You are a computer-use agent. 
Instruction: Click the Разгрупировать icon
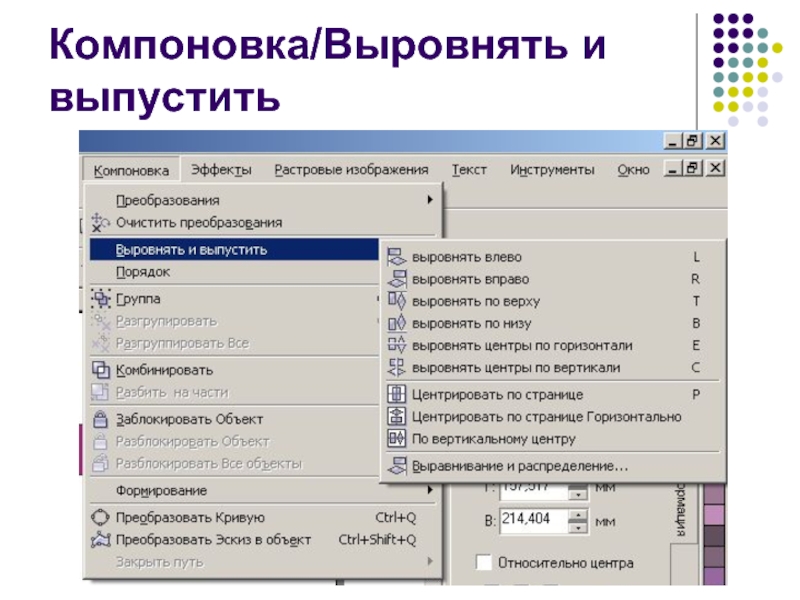click(101, 321)
